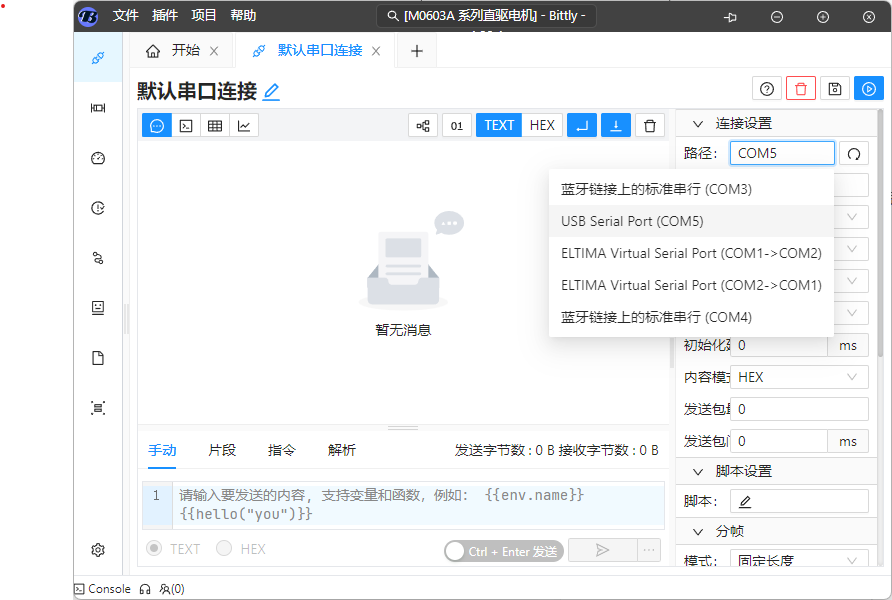Screen dimensions: 892x600
Task: Select the HEX send format radio button
Action: click(225, 549)
